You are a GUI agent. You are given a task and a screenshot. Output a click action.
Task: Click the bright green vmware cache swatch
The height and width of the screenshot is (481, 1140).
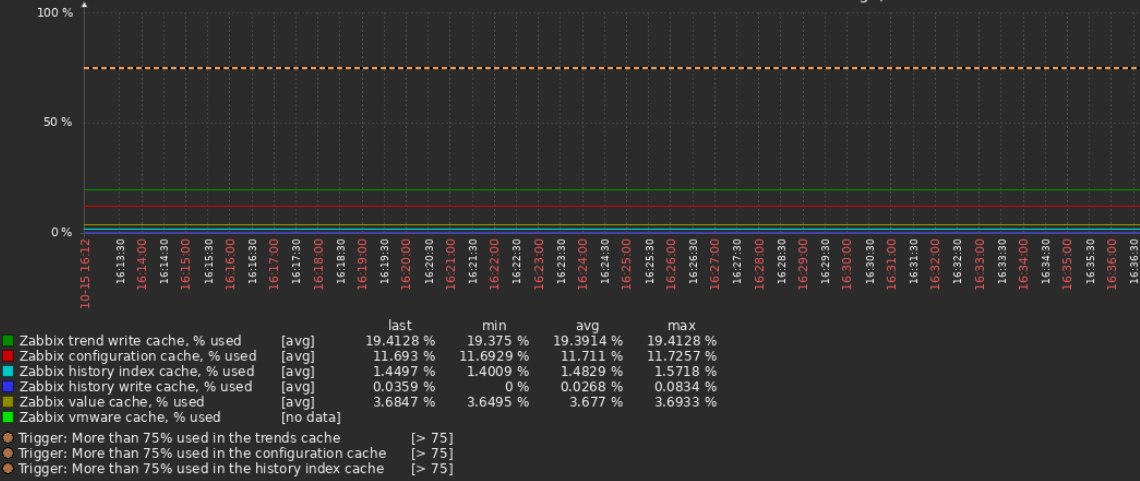click(x=8, y=417)
